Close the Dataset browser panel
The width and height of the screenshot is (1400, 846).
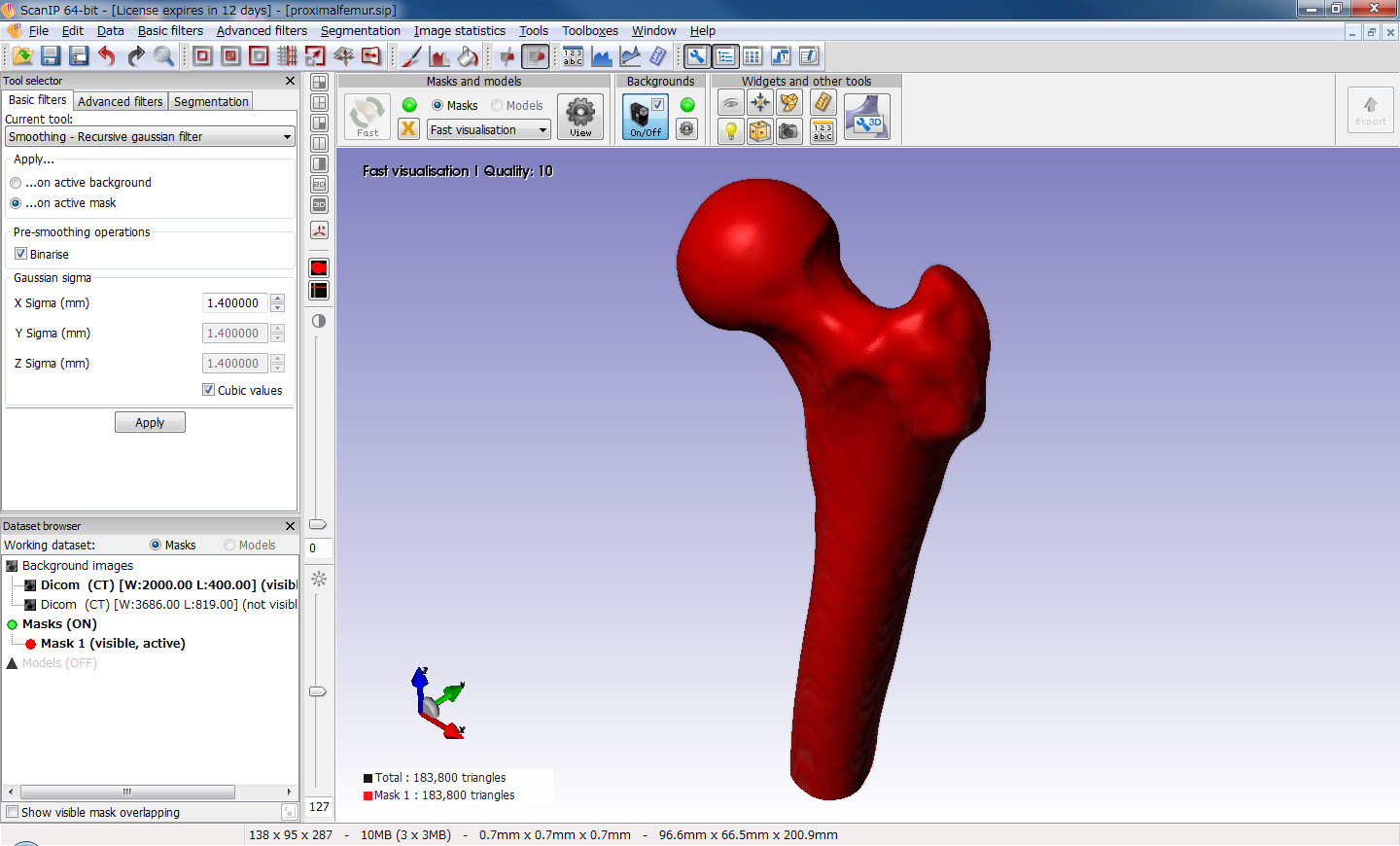point(290,526)
